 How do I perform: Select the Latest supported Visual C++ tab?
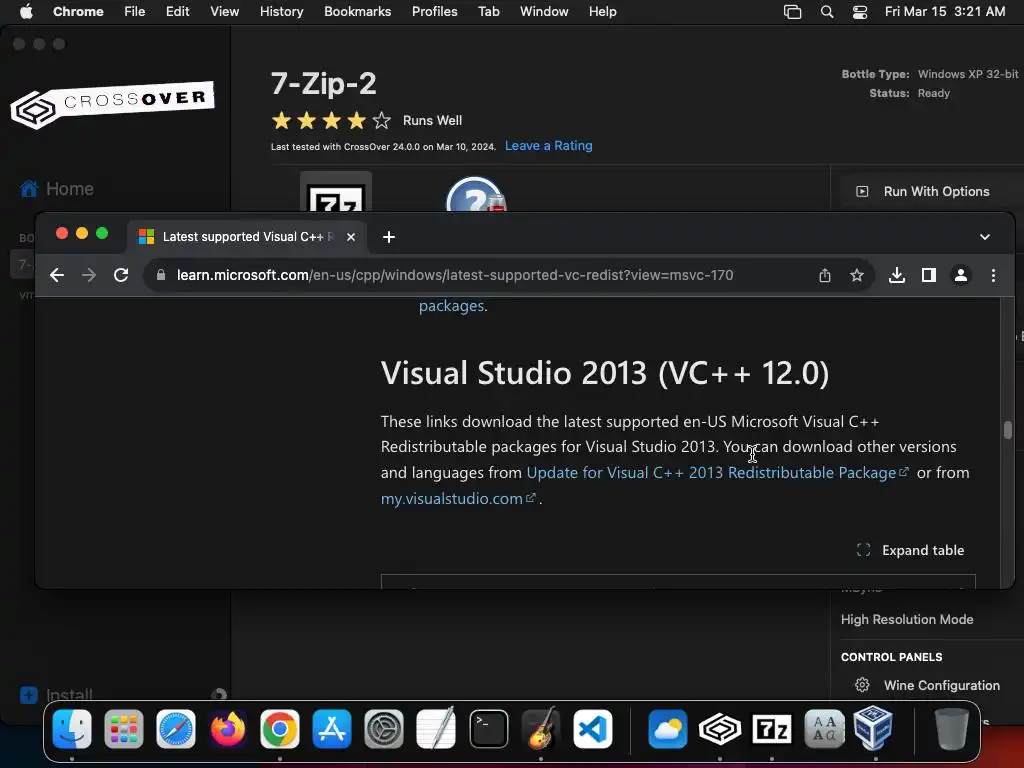pos(246,236)
